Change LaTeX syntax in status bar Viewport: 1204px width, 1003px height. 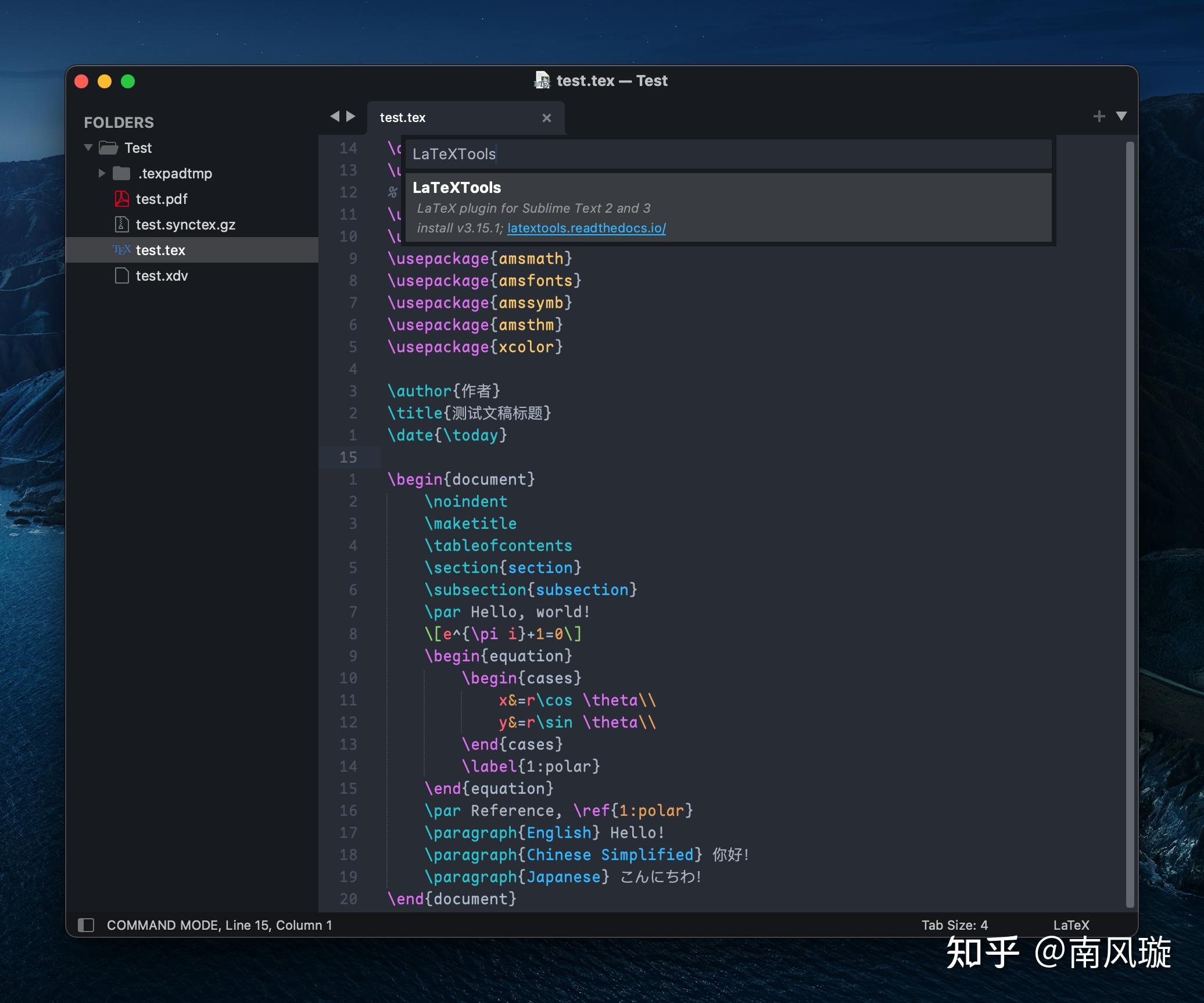pyautogui.click(x=1071, y=925)
